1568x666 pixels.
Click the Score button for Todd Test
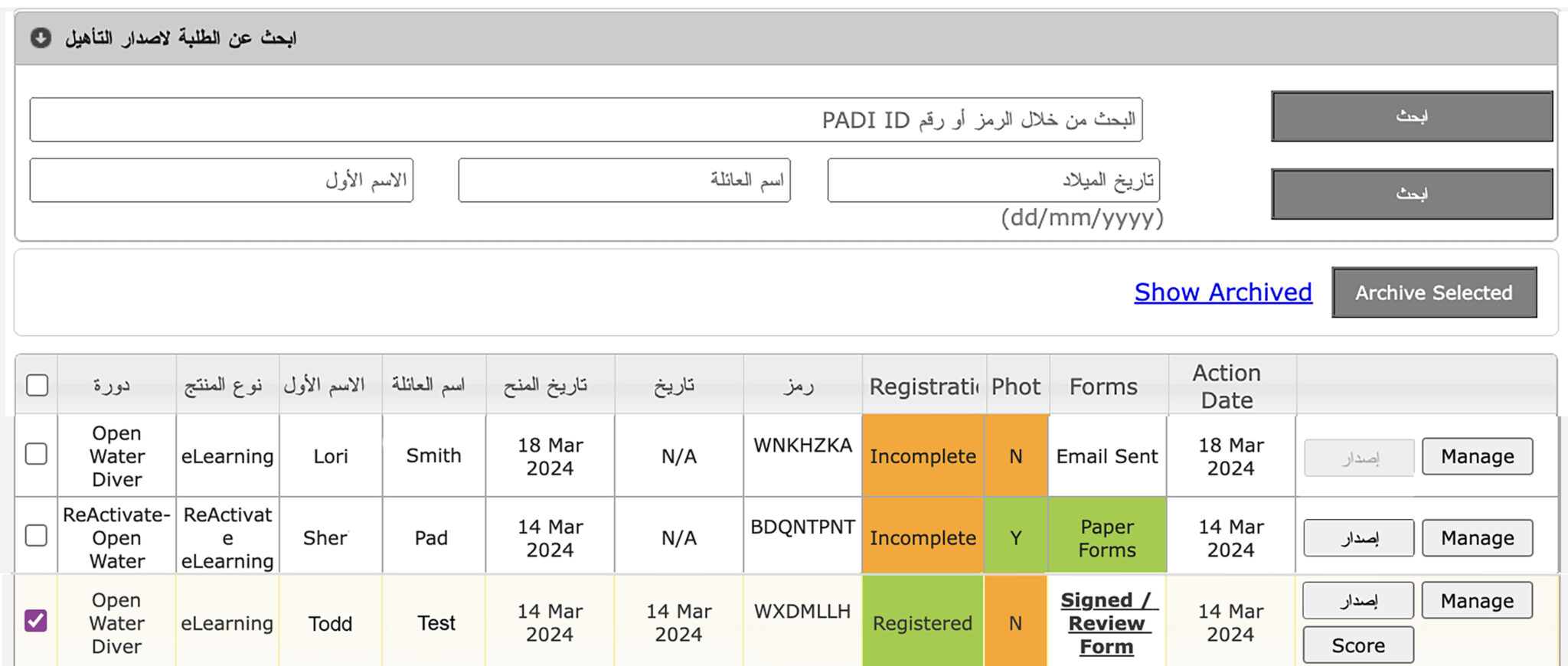1357,645
